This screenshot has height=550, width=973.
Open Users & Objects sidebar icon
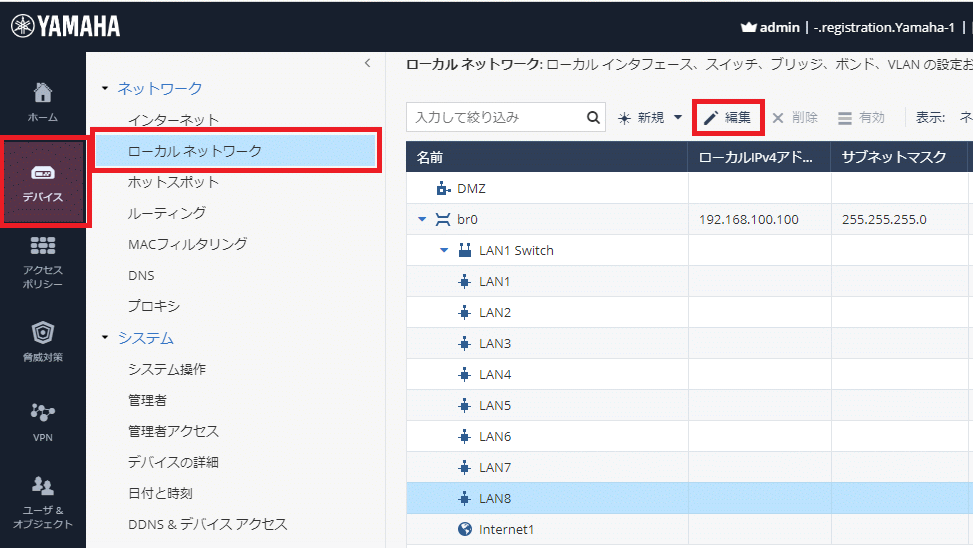coord(43,501)
